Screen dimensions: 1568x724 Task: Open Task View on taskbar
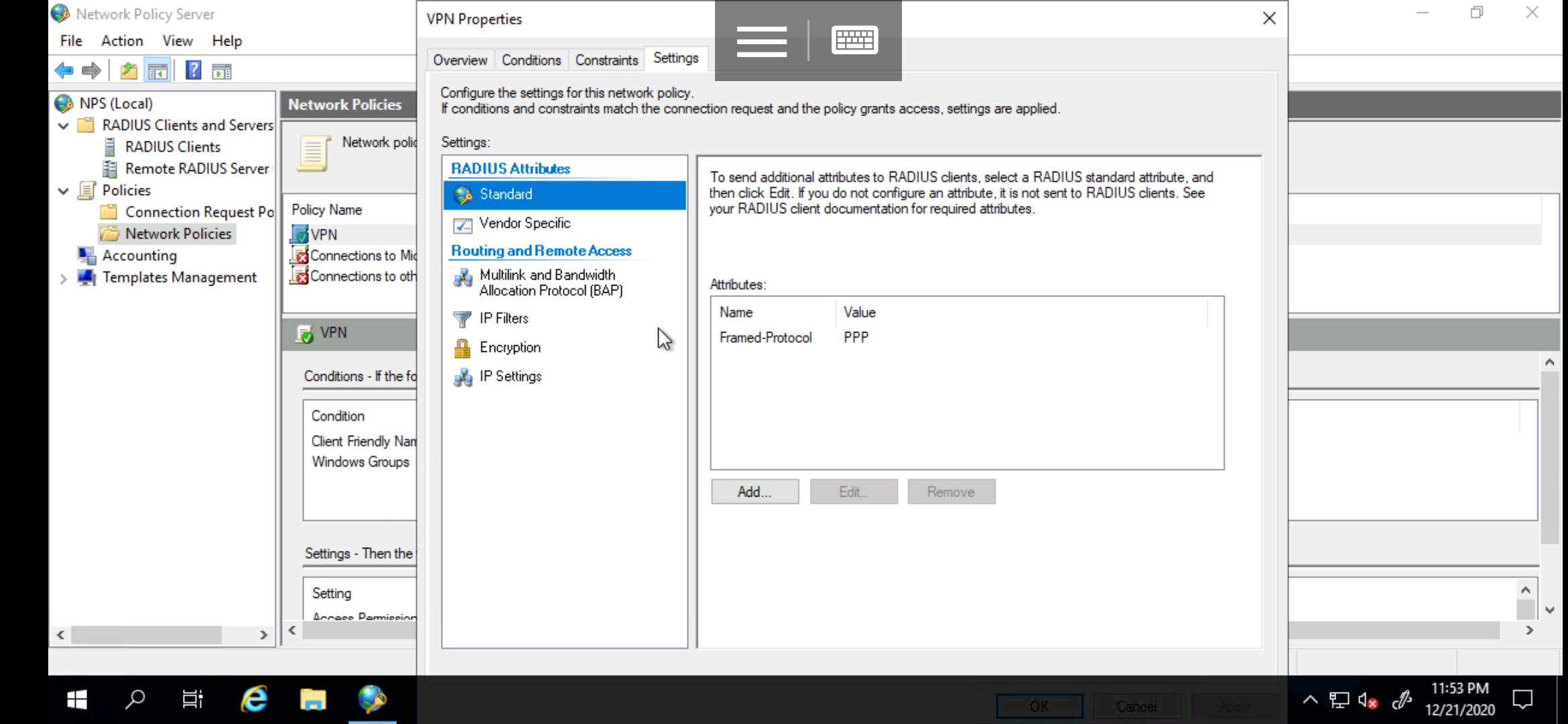192,700
